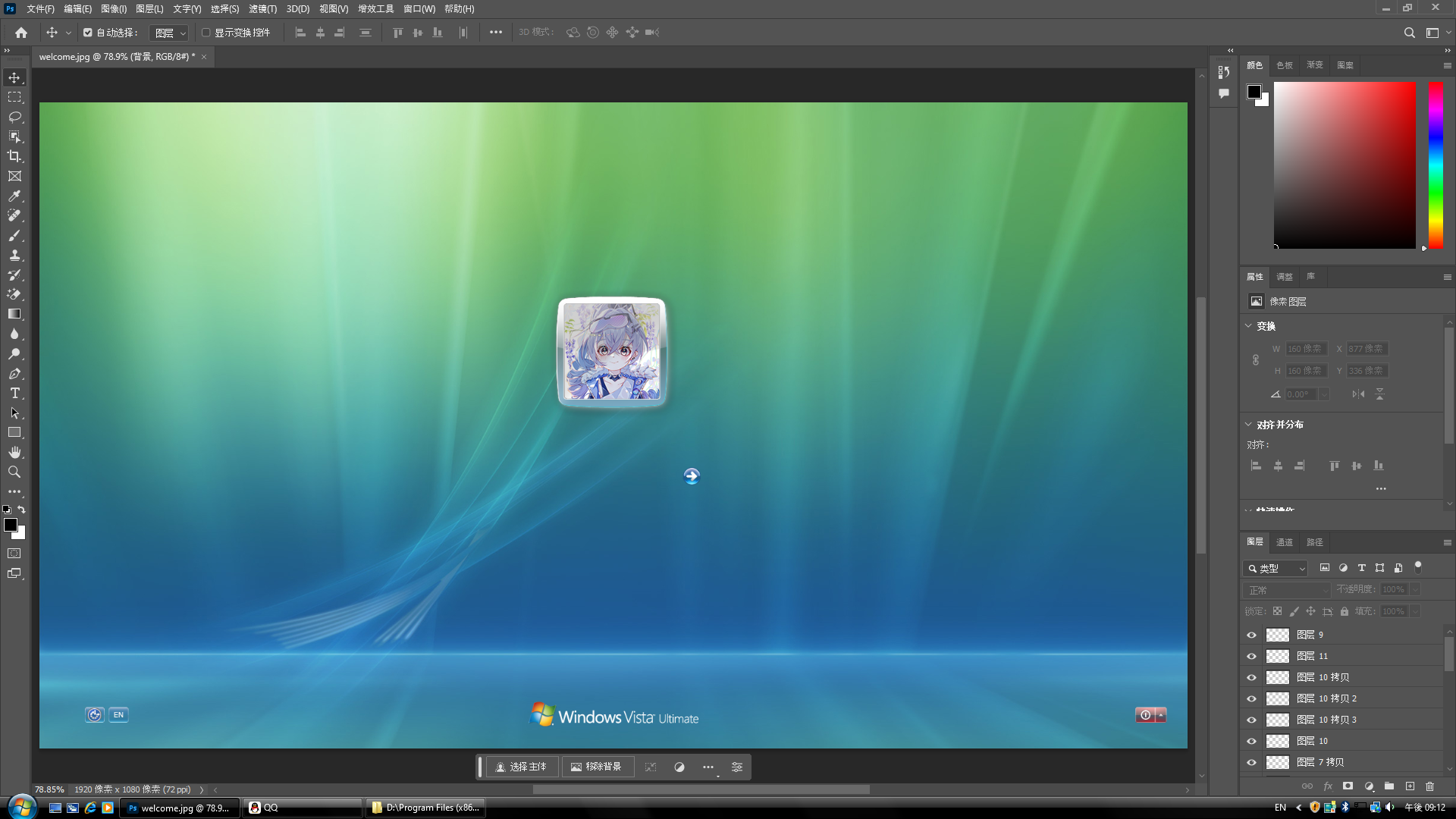The image size is (1456, 819).
Task: Open the 填充 fill dropdown arrow
Action: pyautogui.click(x=1415, y=611)
